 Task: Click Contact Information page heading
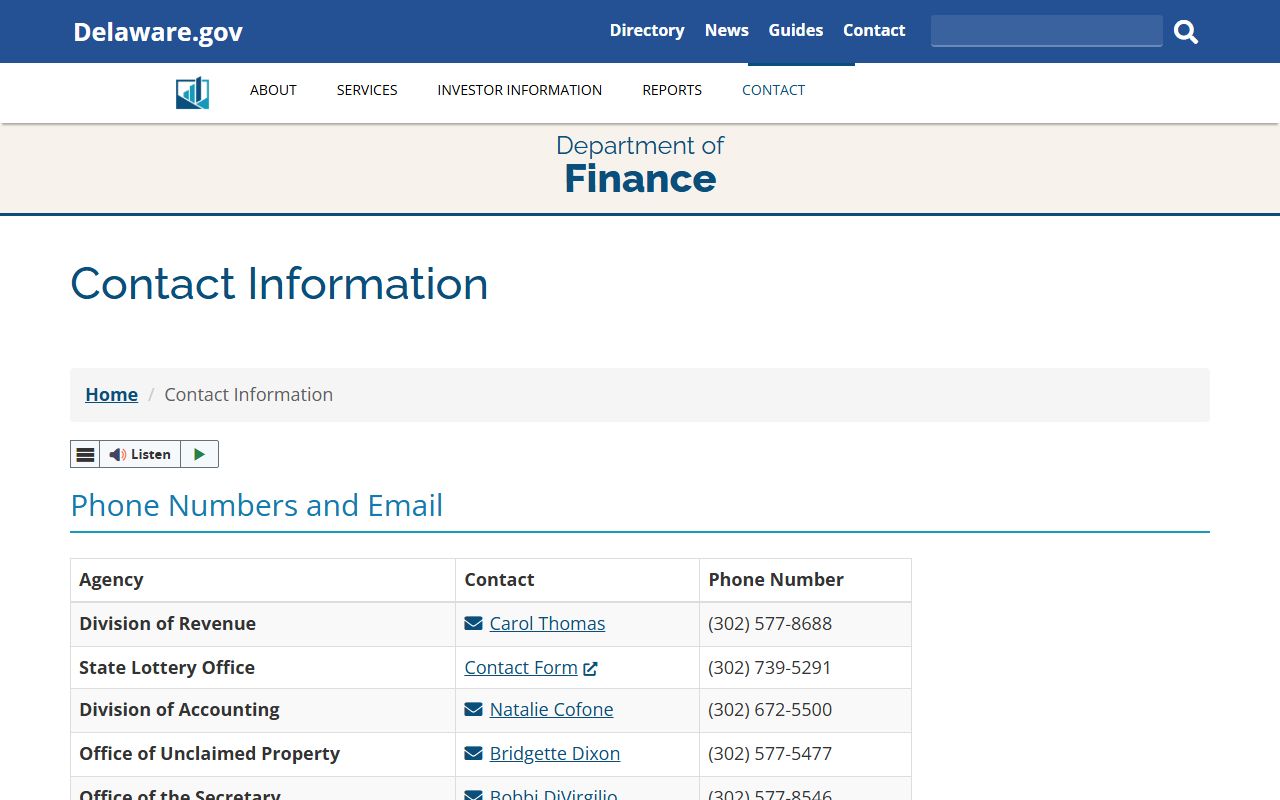click(279, 284)
